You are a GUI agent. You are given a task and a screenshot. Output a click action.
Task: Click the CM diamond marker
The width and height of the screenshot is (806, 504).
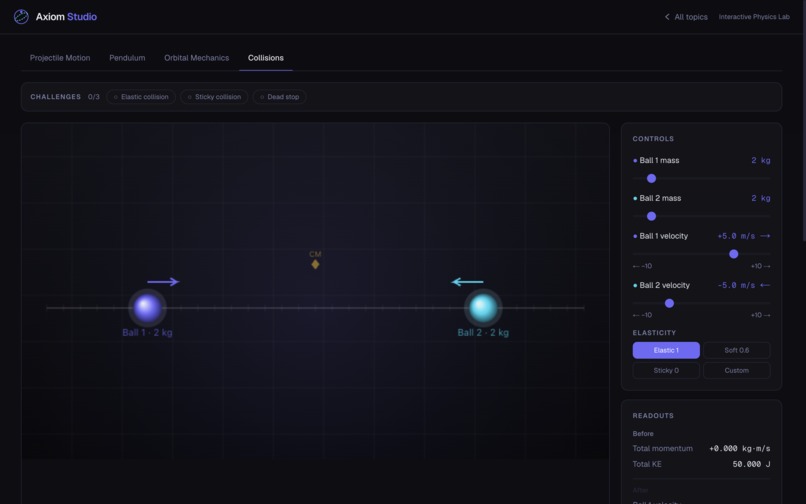315,264
